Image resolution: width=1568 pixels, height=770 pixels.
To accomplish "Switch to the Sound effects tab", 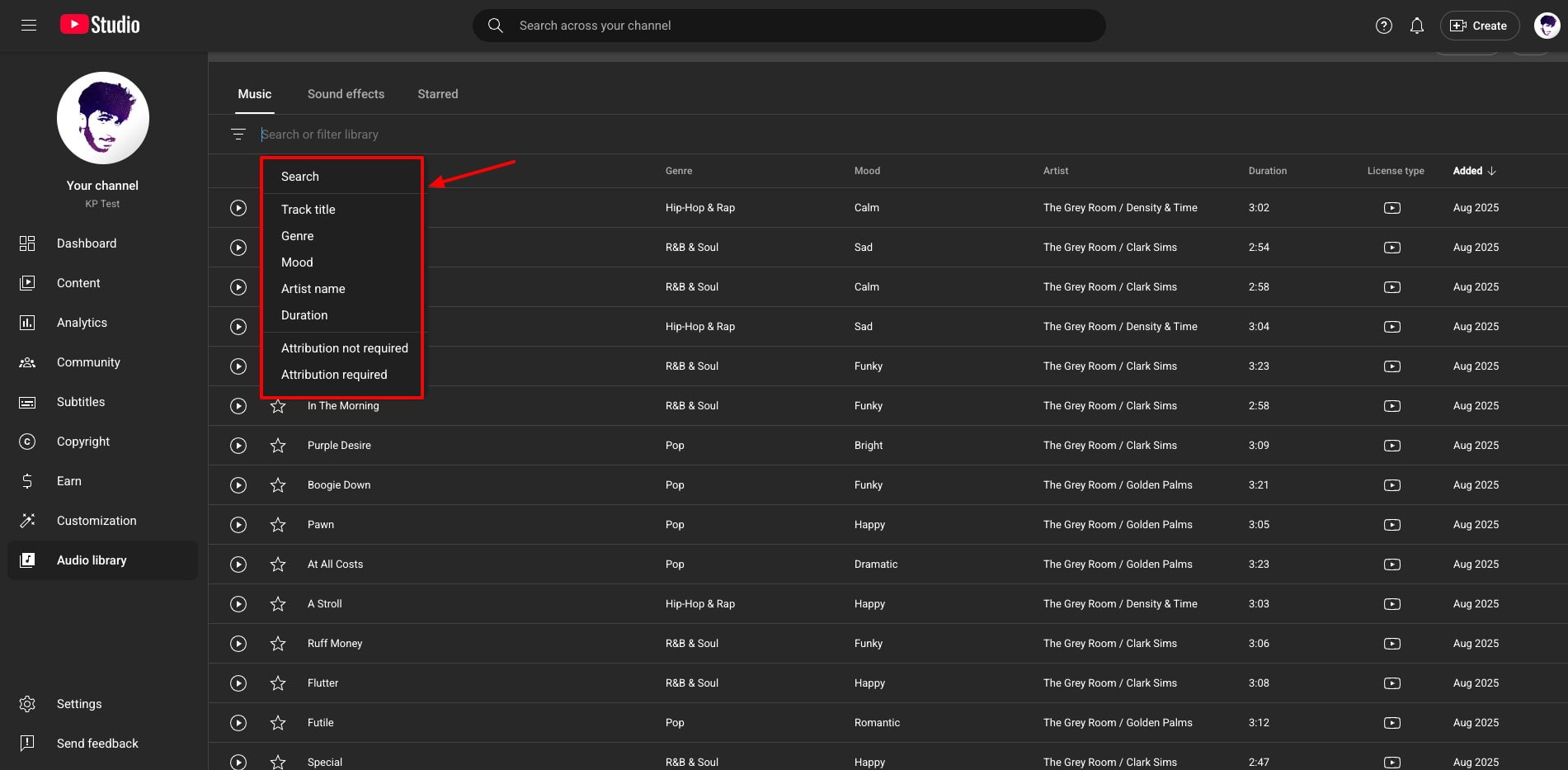I will point(346,94).
